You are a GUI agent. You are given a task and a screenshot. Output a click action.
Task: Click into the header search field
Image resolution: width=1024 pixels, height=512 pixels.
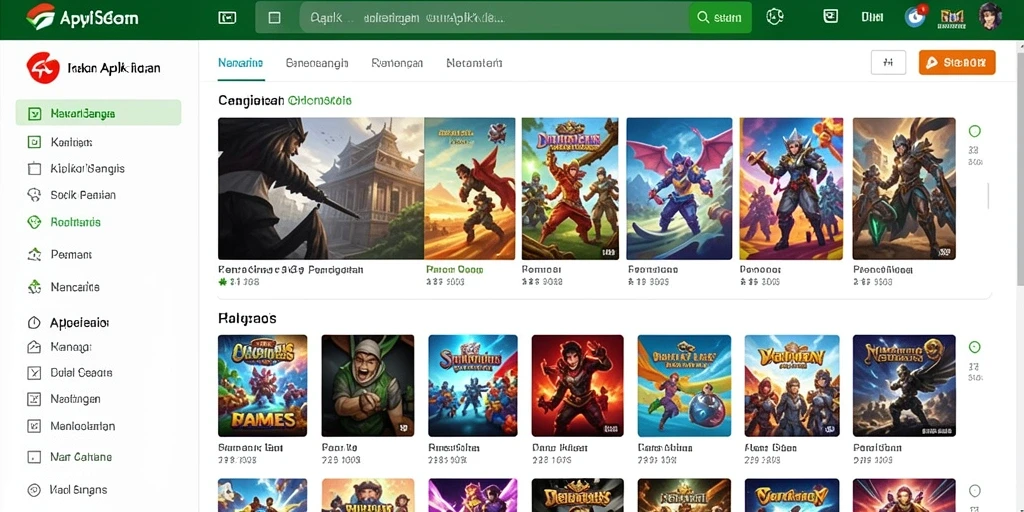494,18
